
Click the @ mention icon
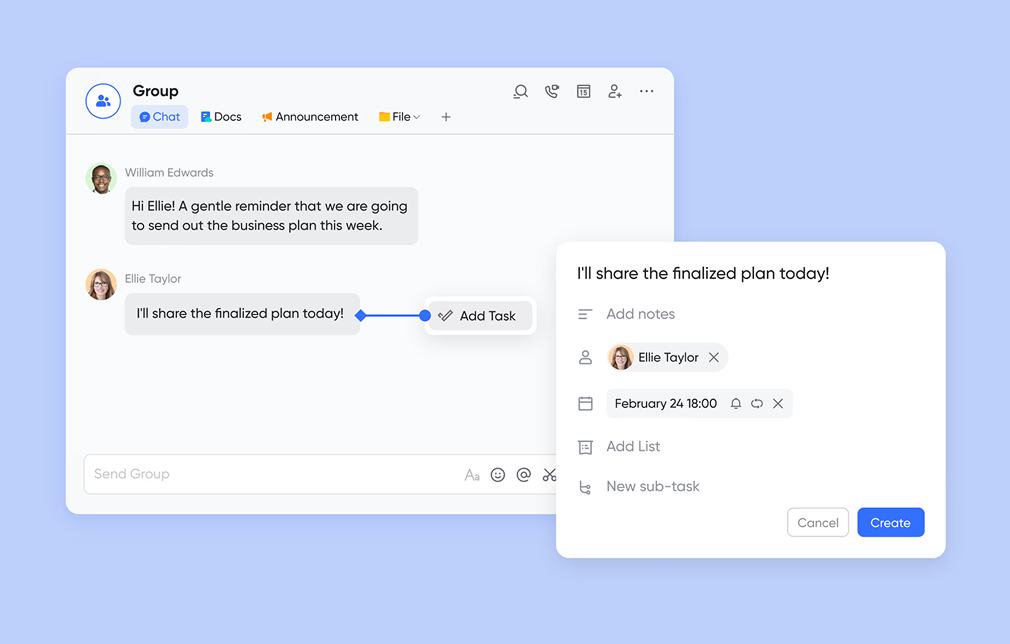point(524,475)
